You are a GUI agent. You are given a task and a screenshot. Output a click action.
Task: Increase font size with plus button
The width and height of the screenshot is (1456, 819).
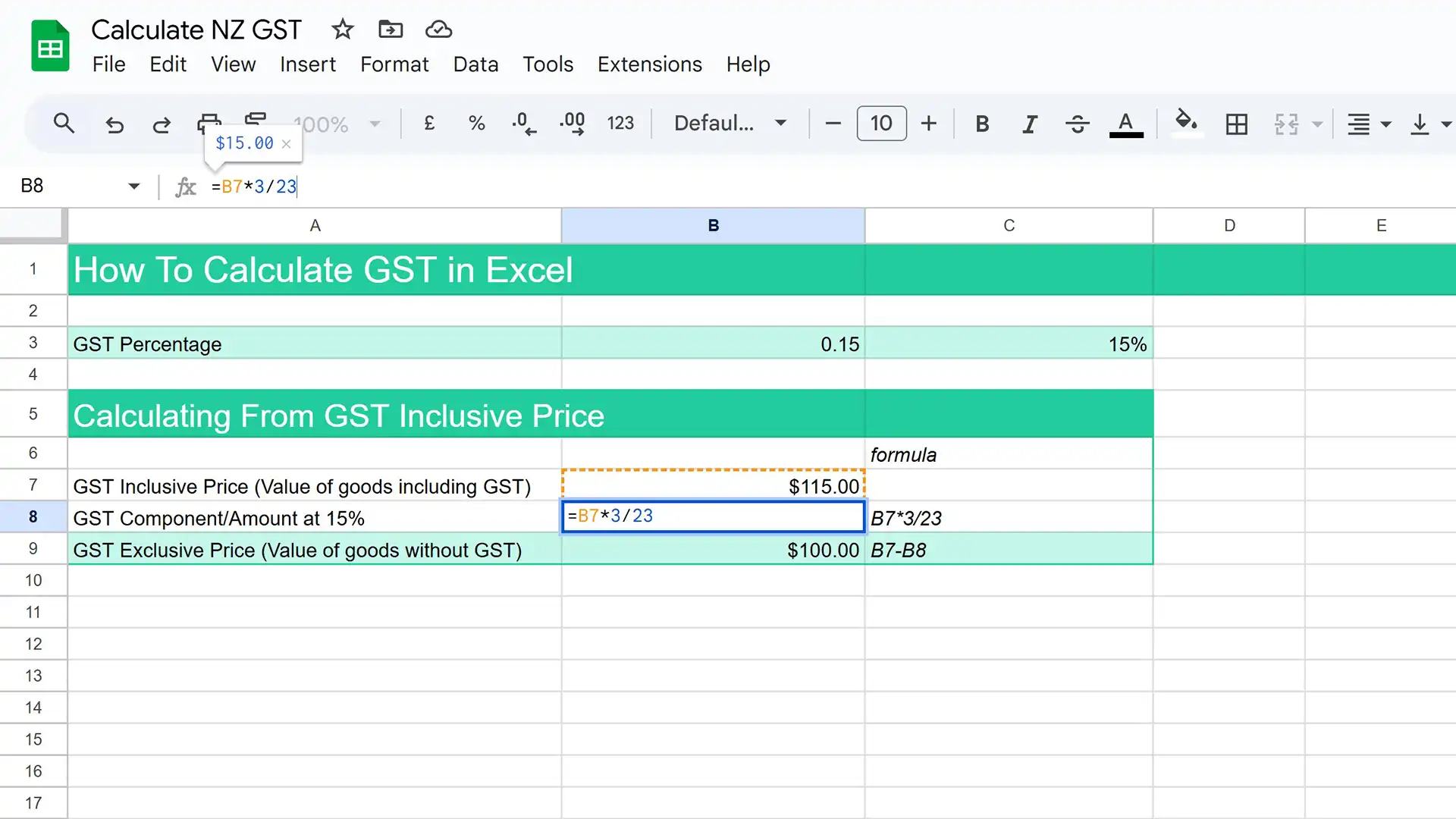pos(929,123)
